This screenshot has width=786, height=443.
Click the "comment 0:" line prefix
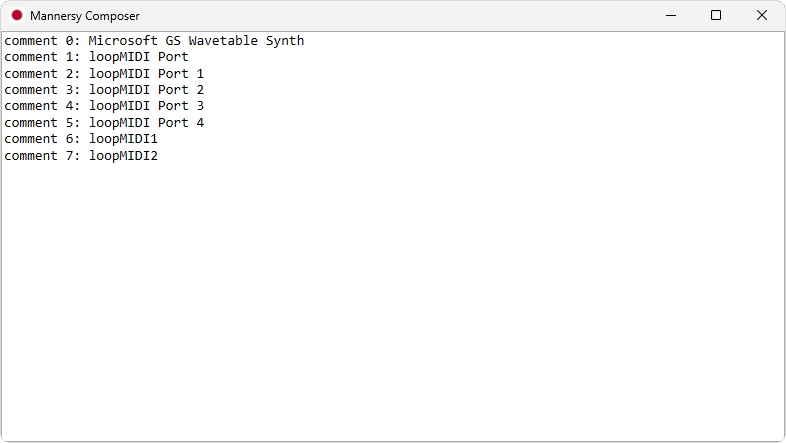(42, 41)
